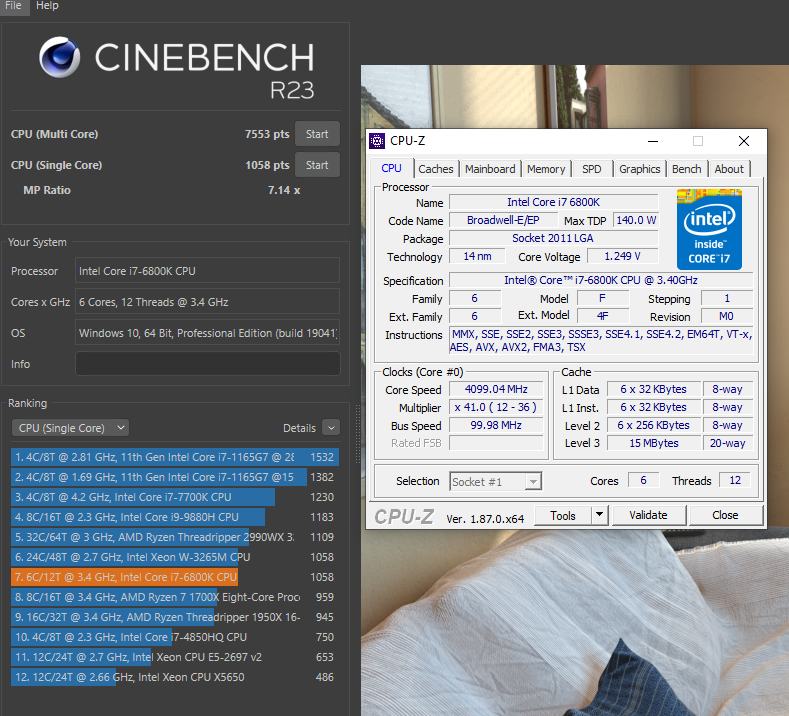
Task: Click the Bus Speed 99.98 MHz value
Action: click(x=496, y=425)
